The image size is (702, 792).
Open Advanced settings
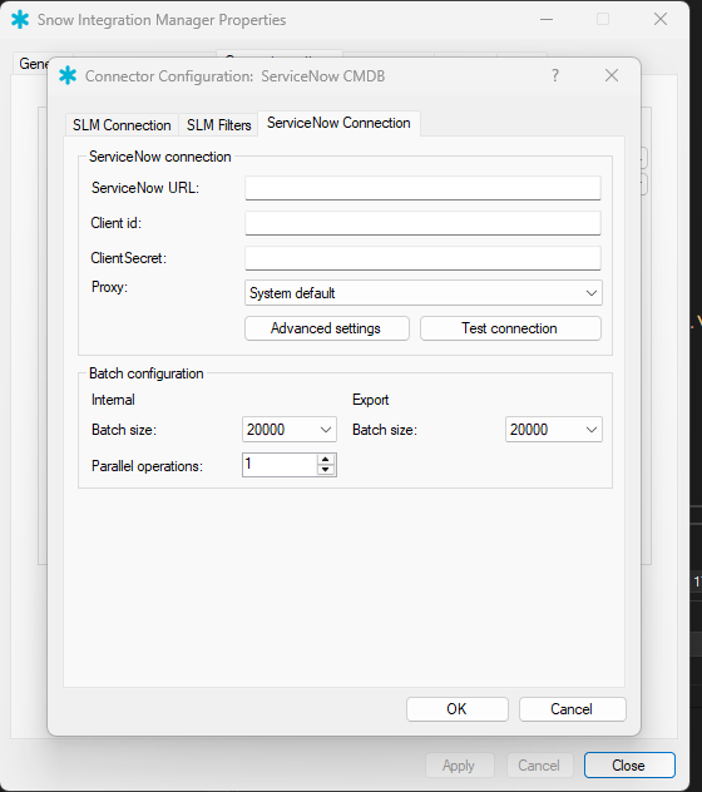click(327, 328)
